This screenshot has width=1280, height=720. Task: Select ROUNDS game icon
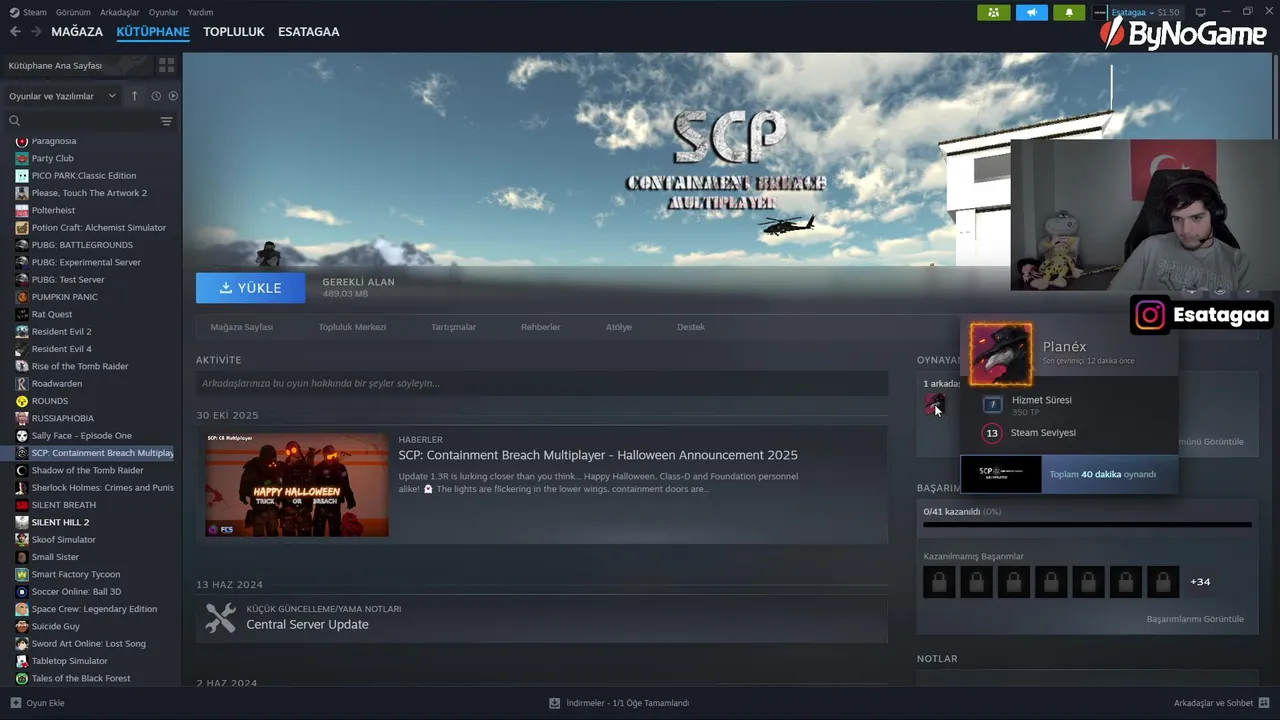coord(22,401)
